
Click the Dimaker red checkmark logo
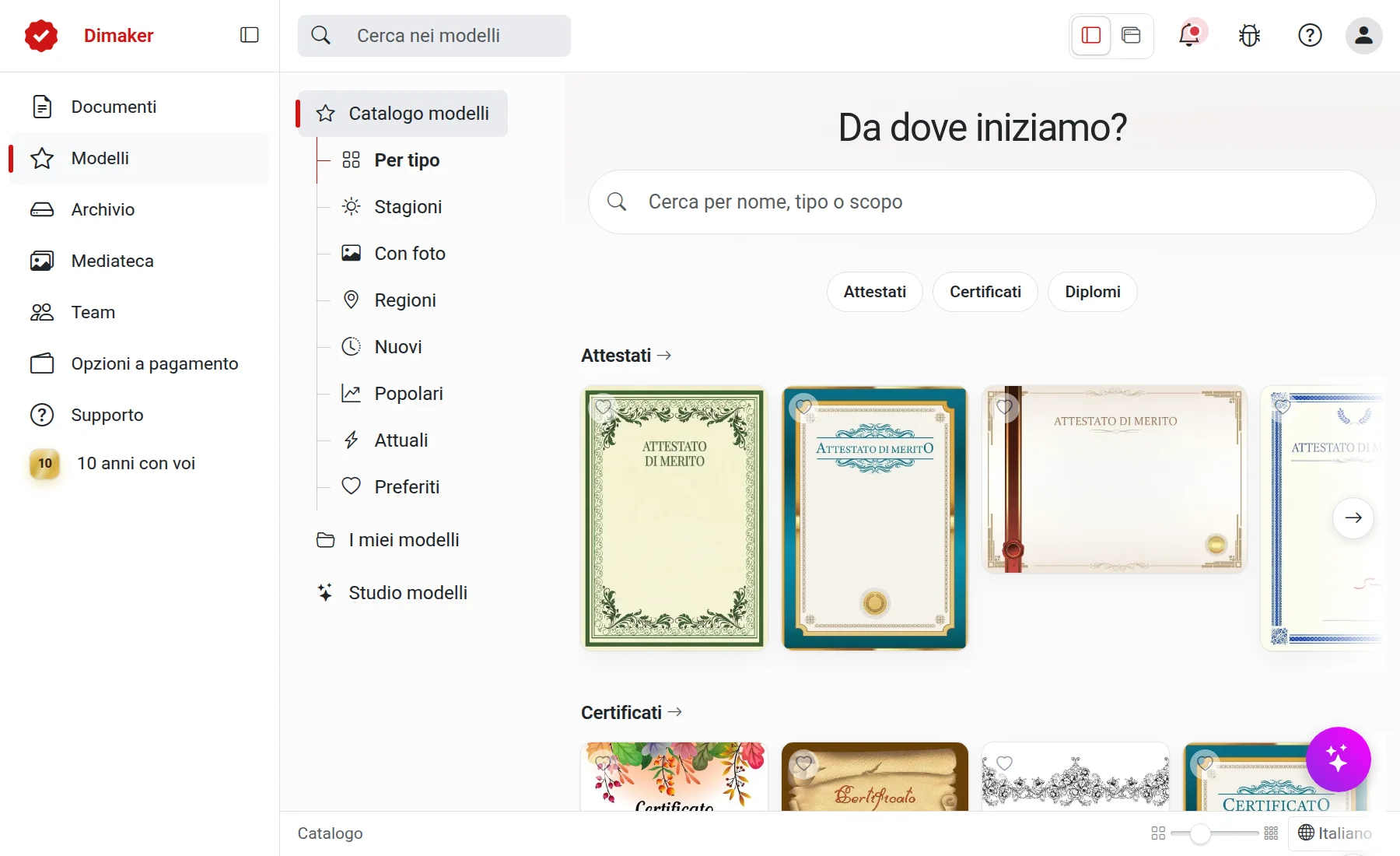pos(41,36)
